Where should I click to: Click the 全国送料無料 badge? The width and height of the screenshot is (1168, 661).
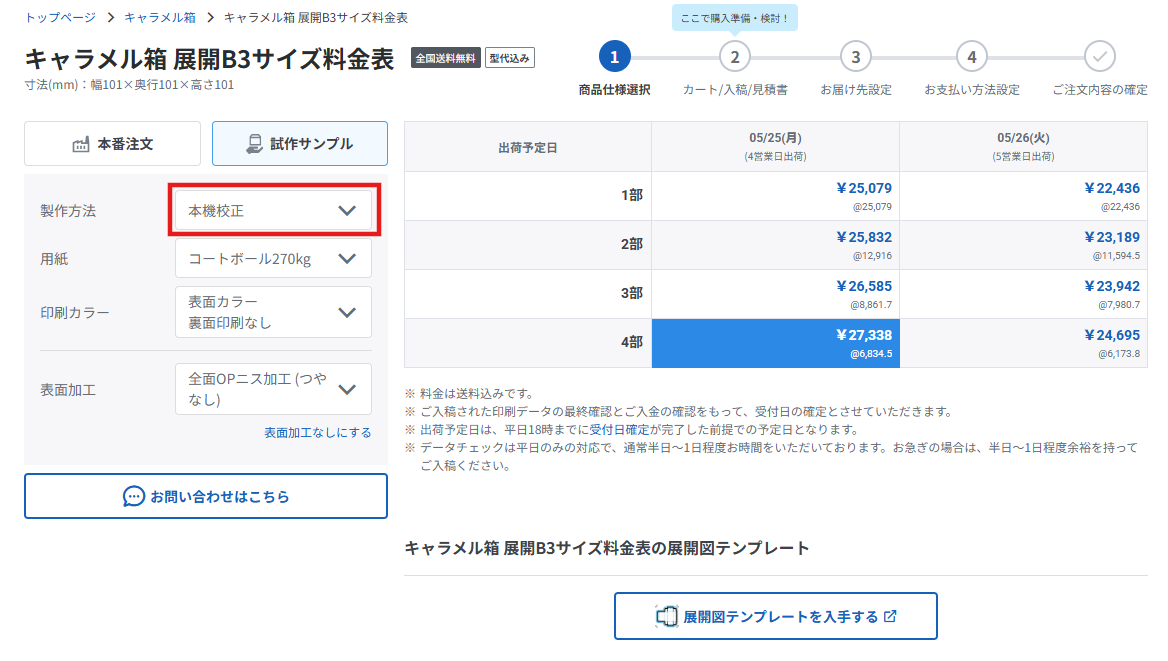tap(445, 58)
